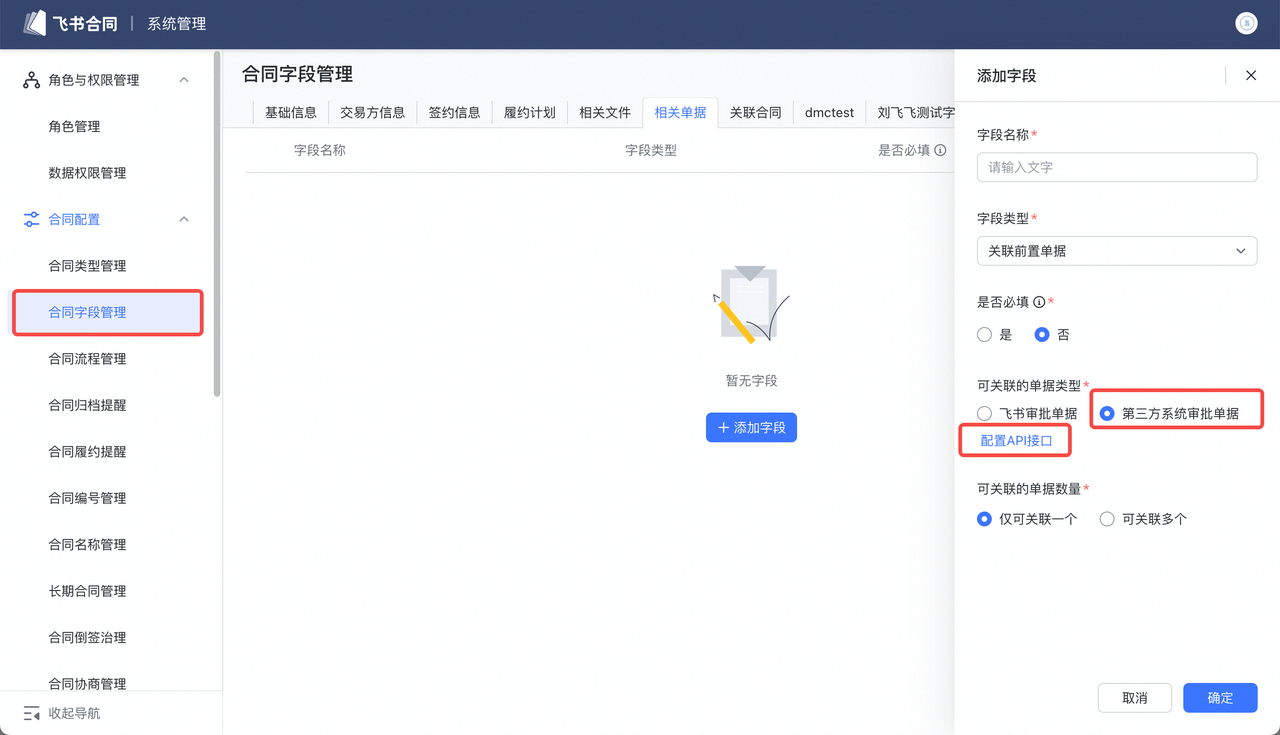Screen dimensions: 1280x735
Task: Click the 字段名称 text input field
Action: point(1116,167)
